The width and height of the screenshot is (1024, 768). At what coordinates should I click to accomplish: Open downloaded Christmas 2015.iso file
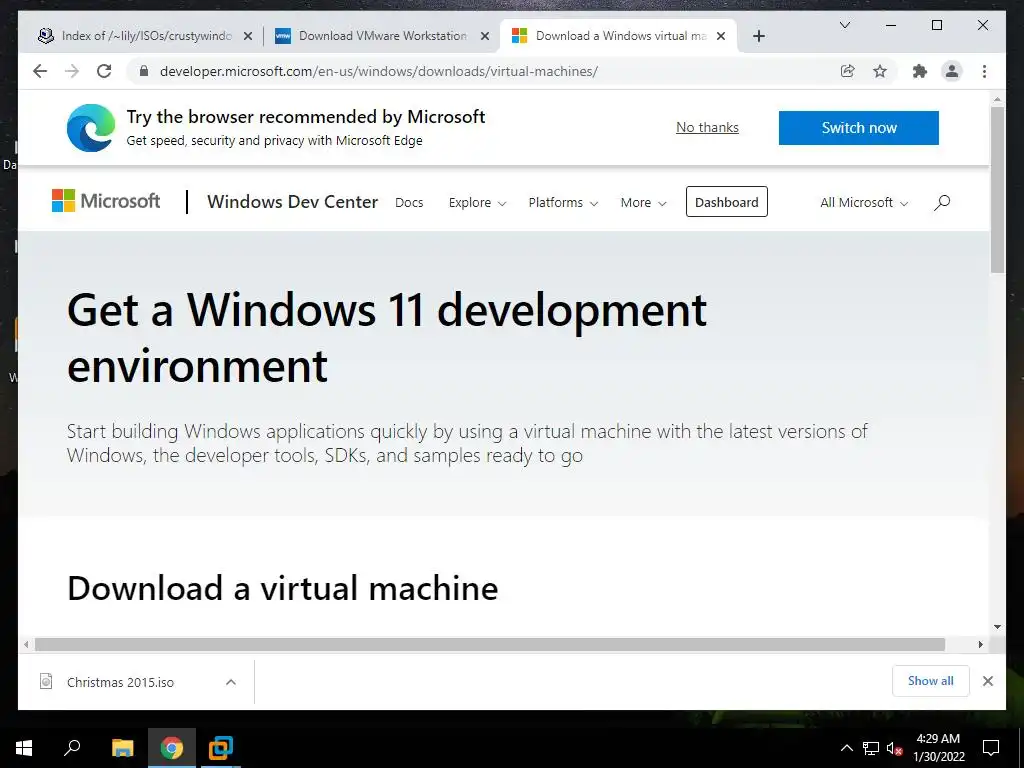[x=120, y=682]
